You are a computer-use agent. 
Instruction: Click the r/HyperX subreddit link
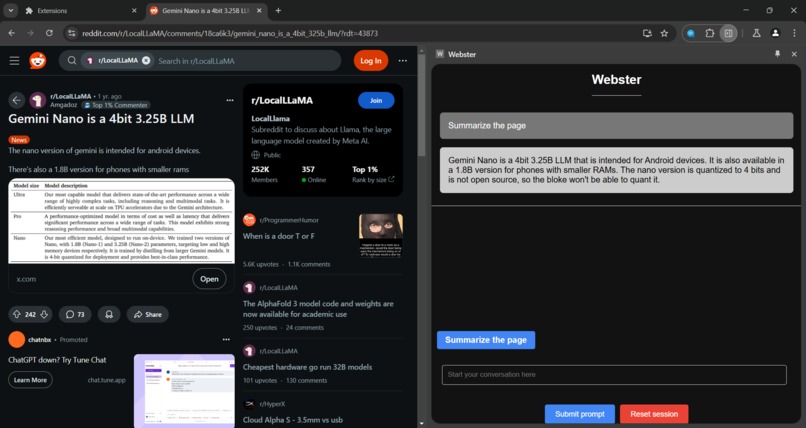272,404
